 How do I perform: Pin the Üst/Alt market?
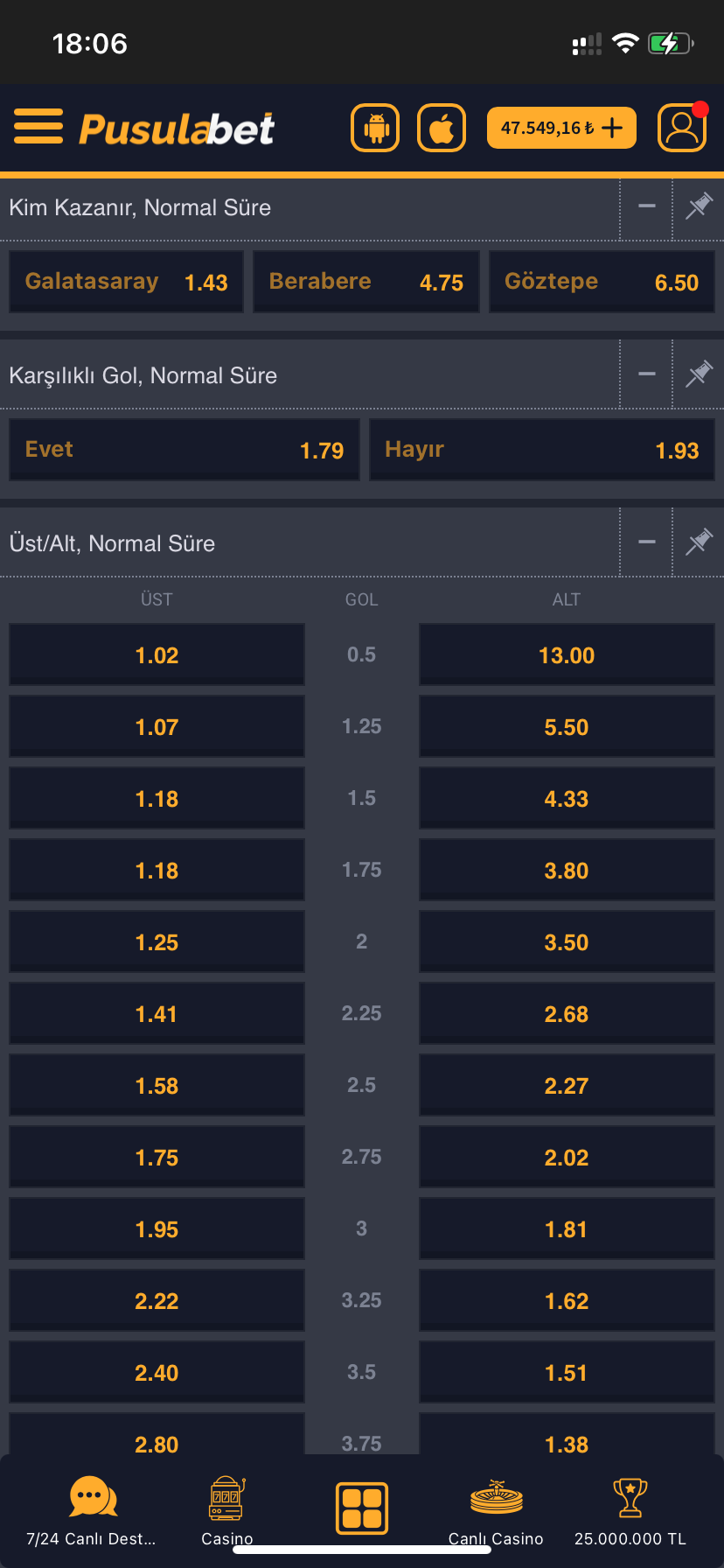click(699, 542)
